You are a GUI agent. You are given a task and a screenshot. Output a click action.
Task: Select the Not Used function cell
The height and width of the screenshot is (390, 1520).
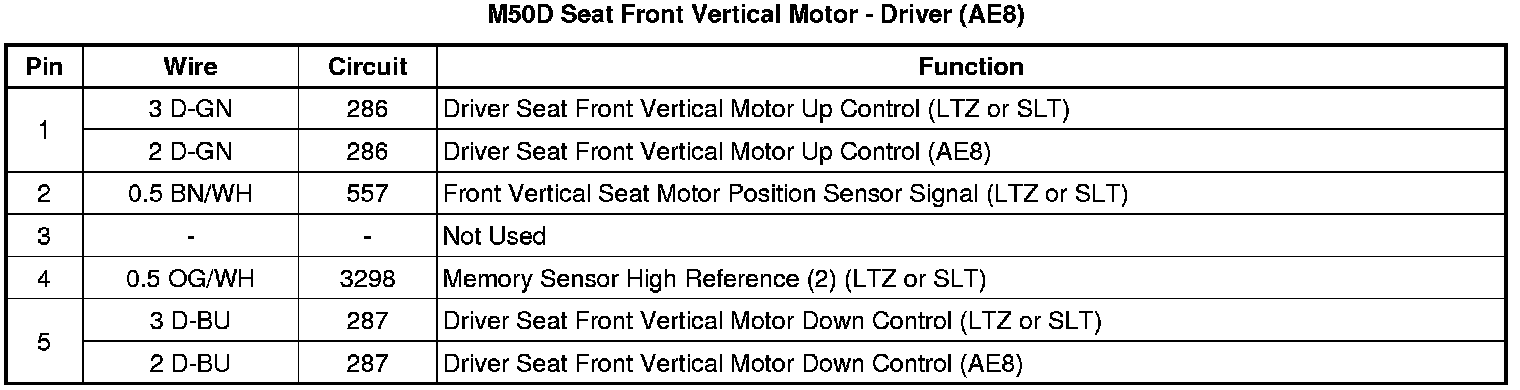click(x=971, y=237)
